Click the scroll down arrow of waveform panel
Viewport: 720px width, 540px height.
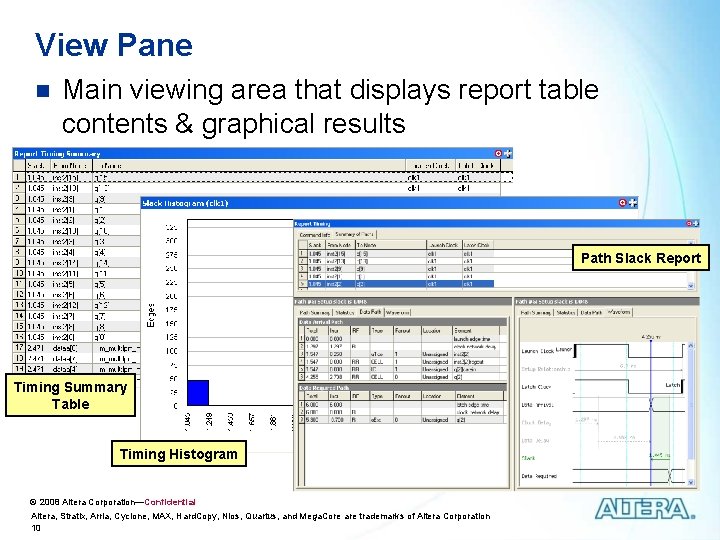pyautogui.click(x=691, y=483)
